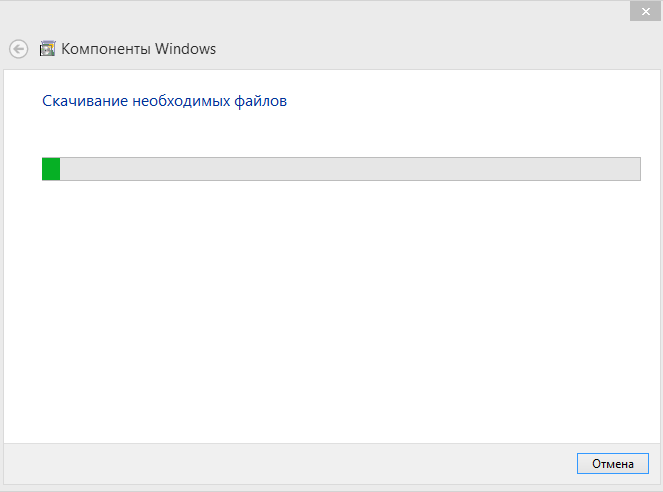The image size is (663, 492).
Task: Click the middle of the progress bar
Action: pos(340,168)
